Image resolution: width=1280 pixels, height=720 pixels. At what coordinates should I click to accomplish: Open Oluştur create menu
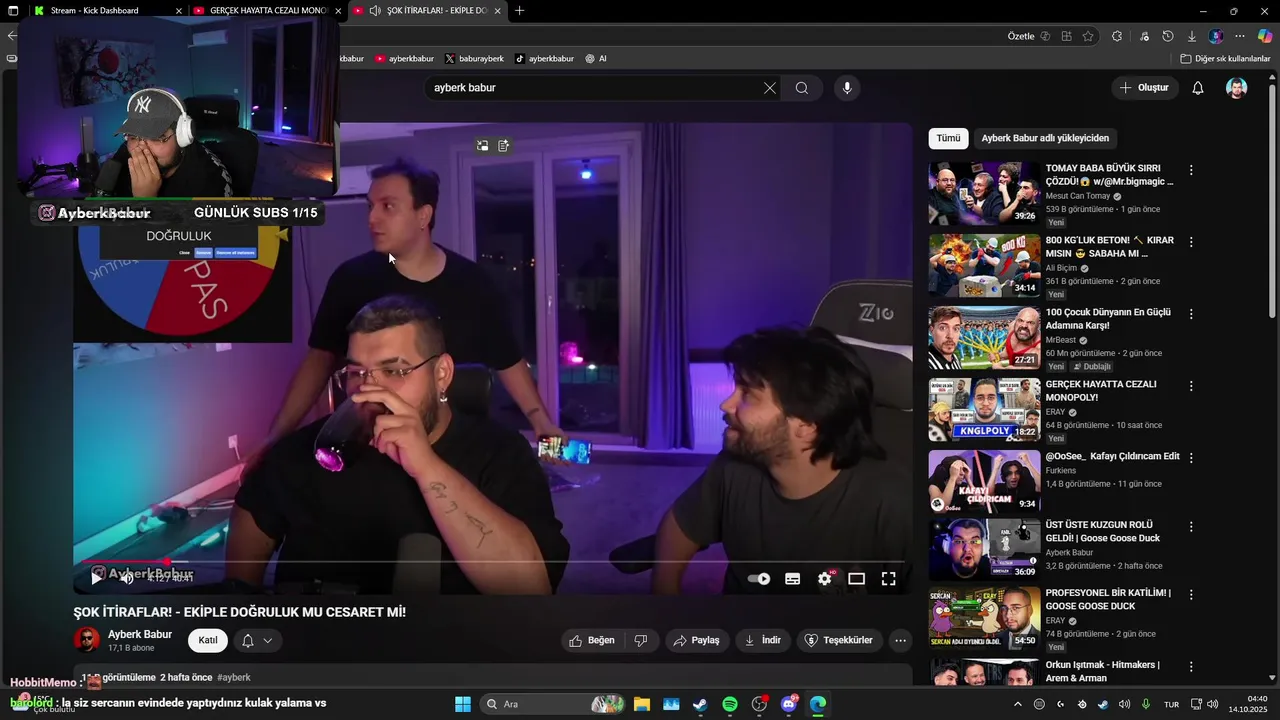coord(1144,88)
